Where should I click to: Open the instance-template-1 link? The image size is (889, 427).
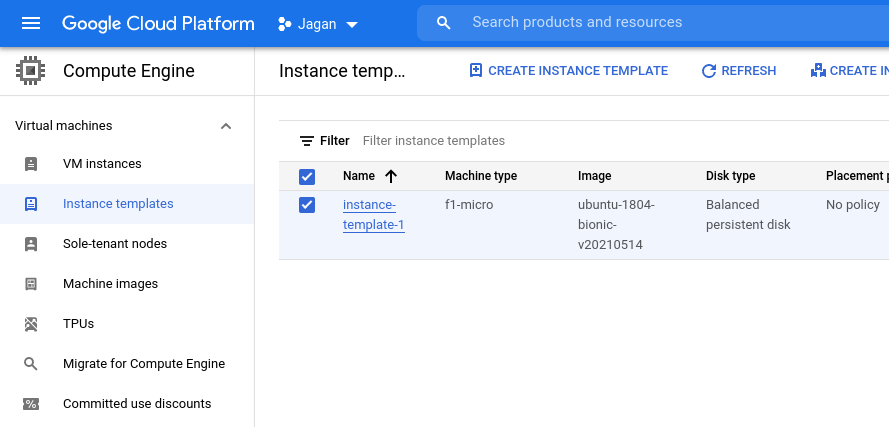tap(374, 215)
